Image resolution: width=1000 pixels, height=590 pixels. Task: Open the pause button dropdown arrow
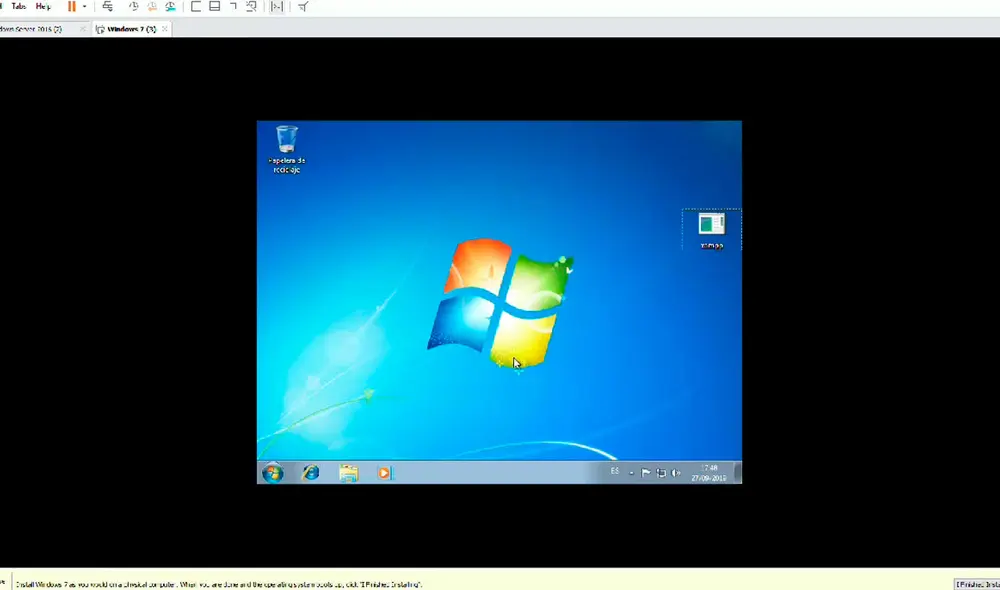pos(83,7)
